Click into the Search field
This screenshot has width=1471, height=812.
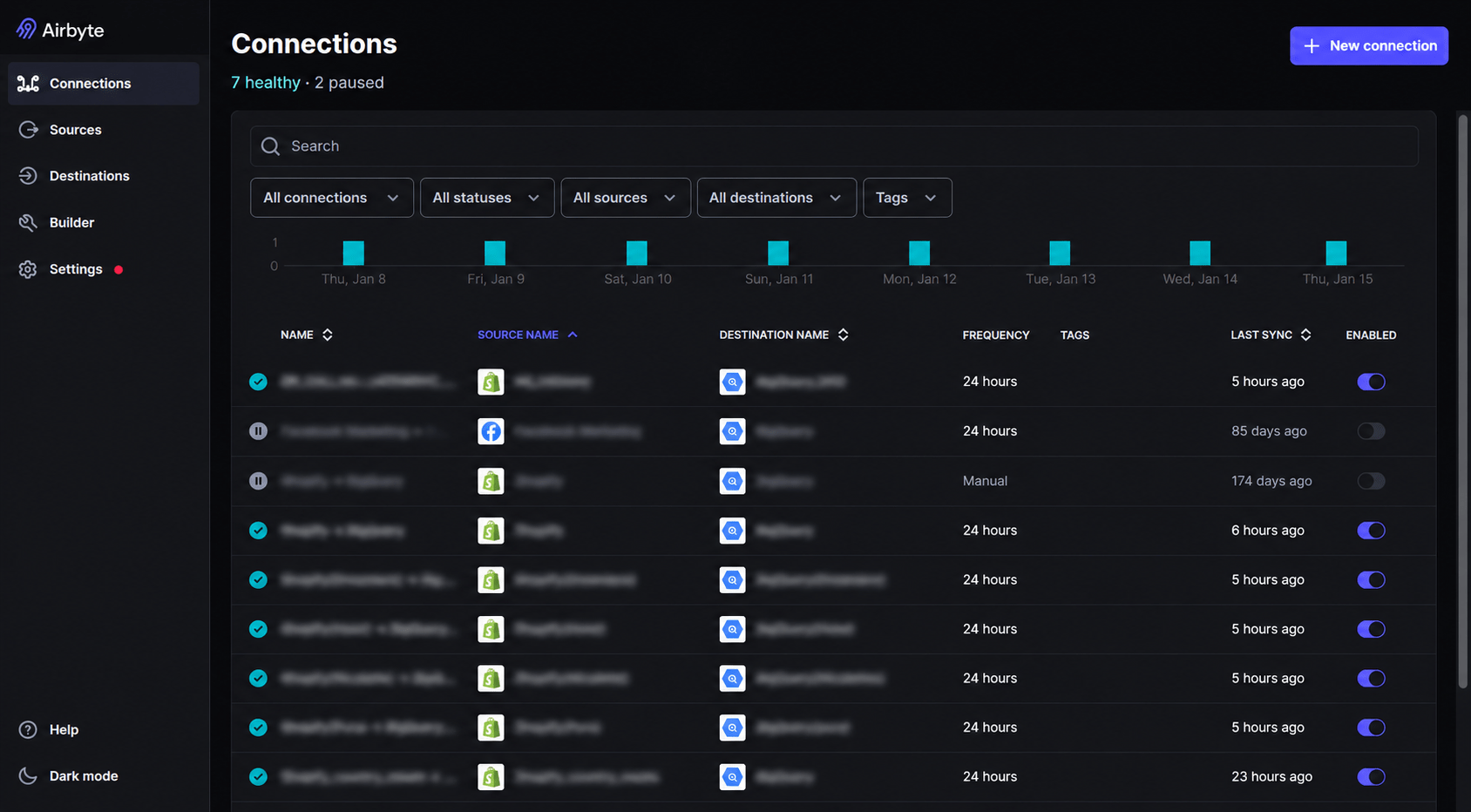pos(834,146)
